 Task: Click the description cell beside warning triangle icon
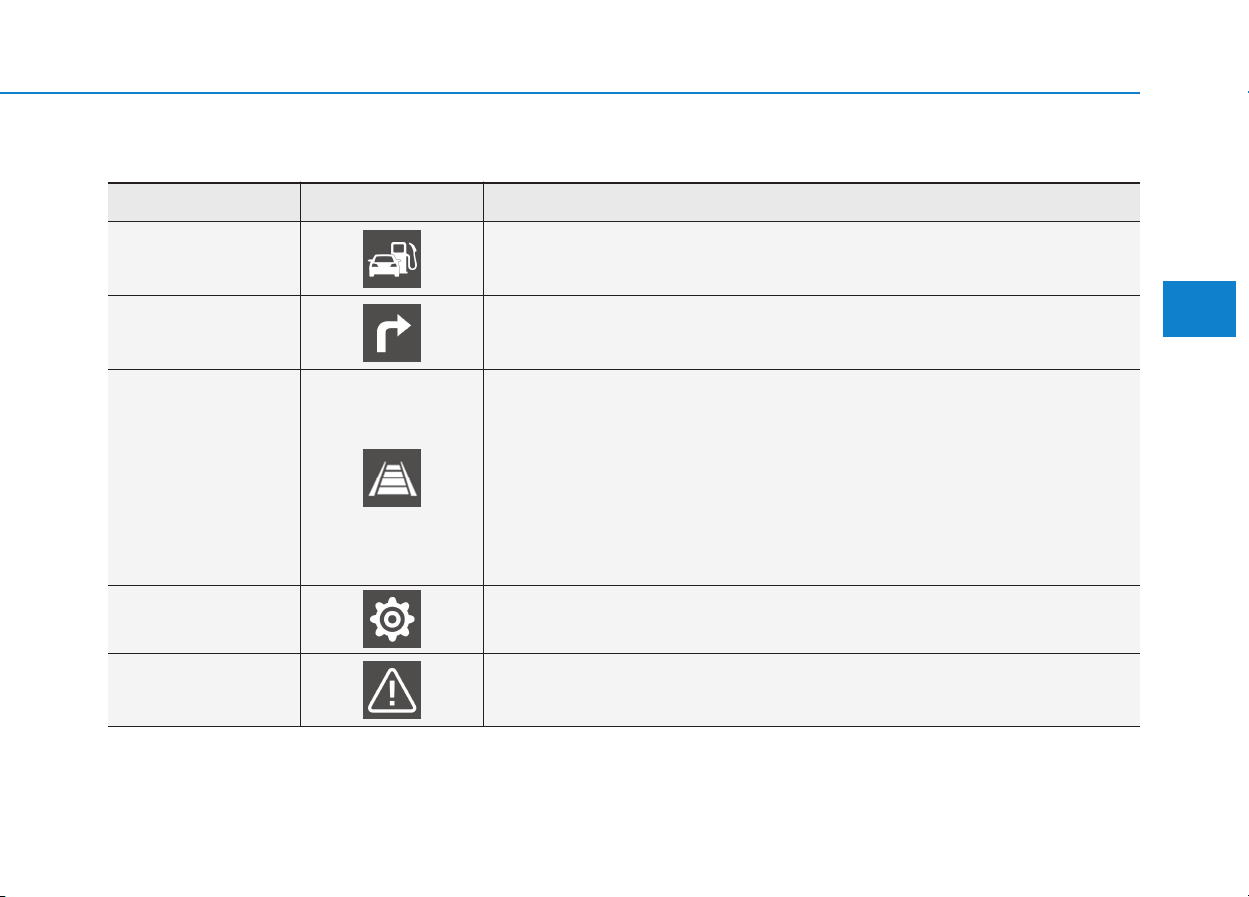tap(811, 690)
